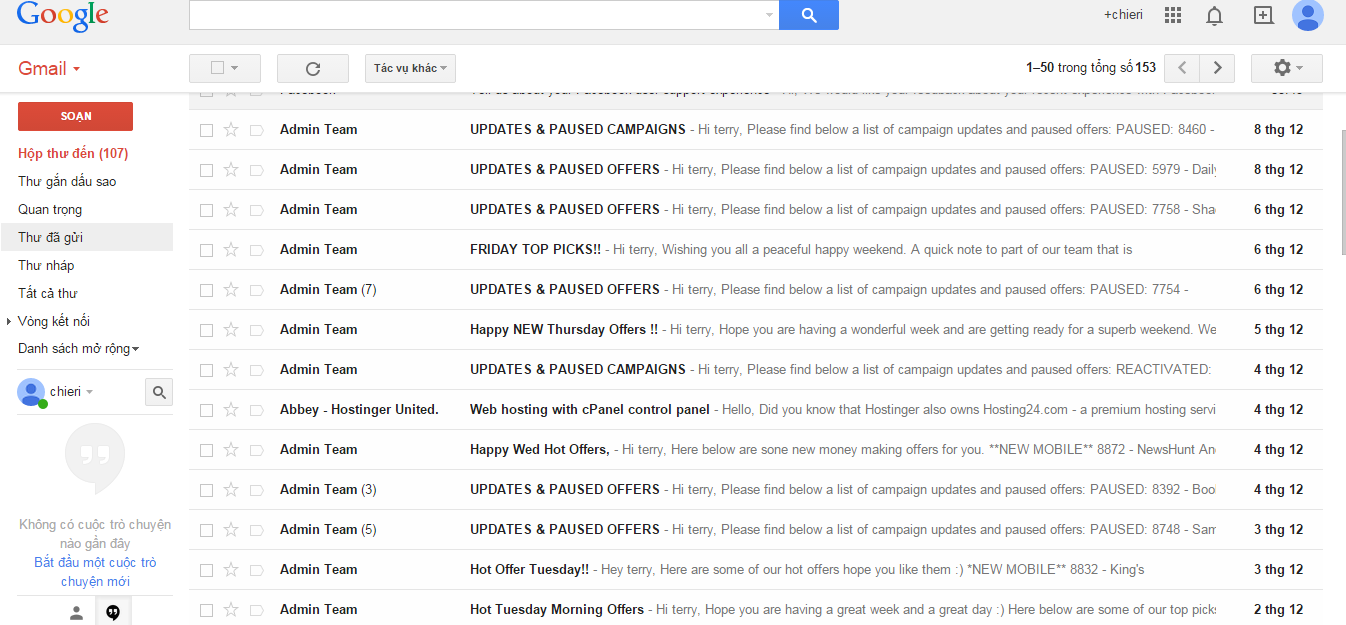1346x625 pixels.
Task: Click the blue Google search button
Action: click(x=808, y=15)
